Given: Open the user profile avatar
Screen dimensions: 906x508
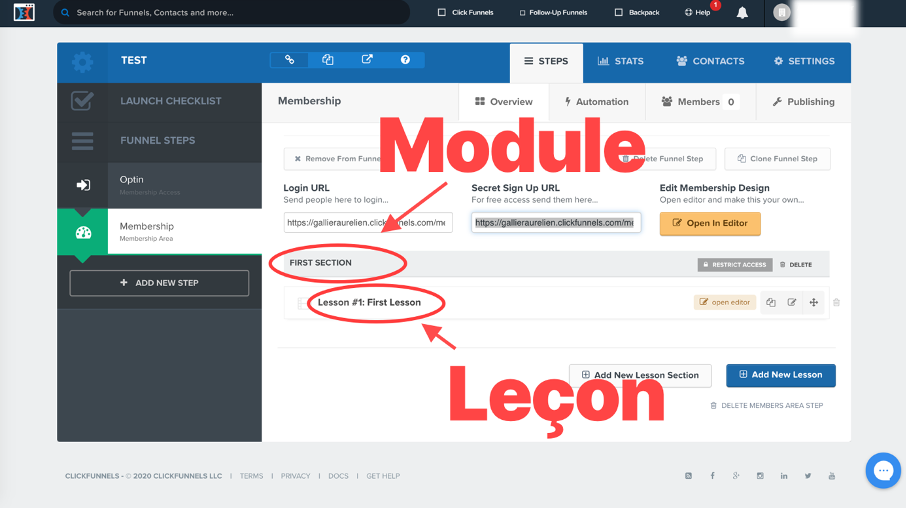Looking at the screenshot, I should point(781,12).
